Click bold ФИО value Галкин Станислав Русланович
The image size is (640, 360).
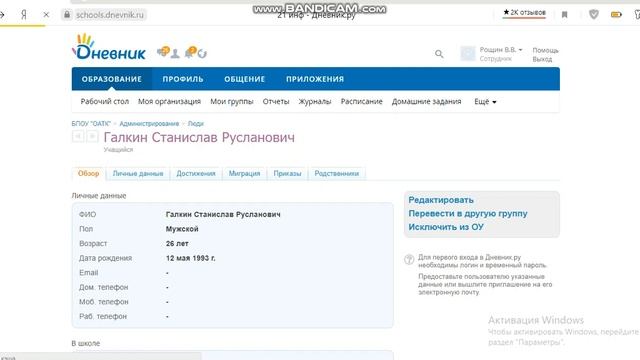(223, 214)
